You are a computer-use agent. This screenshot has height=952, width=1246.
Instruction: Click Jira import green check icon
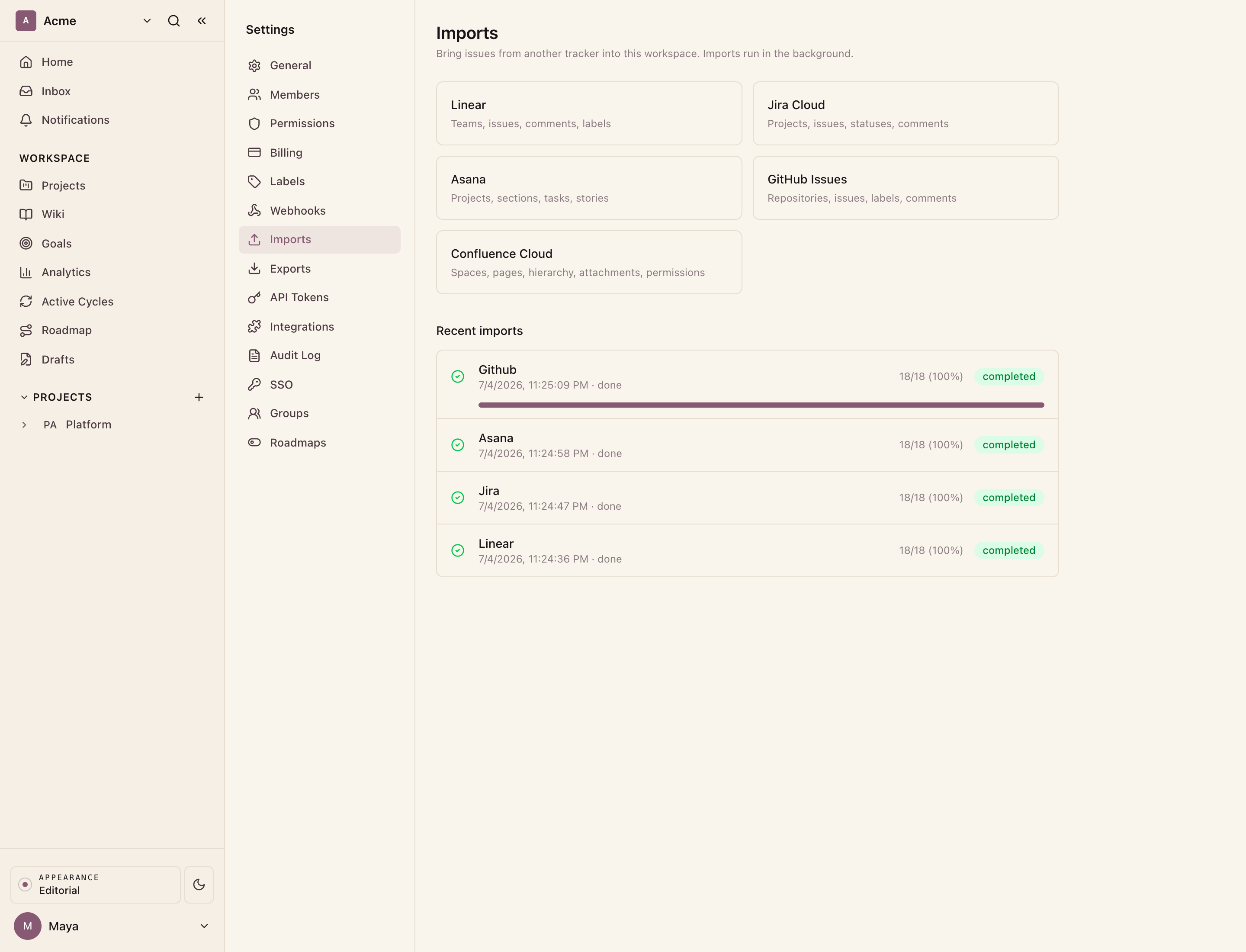click(458, 498)
